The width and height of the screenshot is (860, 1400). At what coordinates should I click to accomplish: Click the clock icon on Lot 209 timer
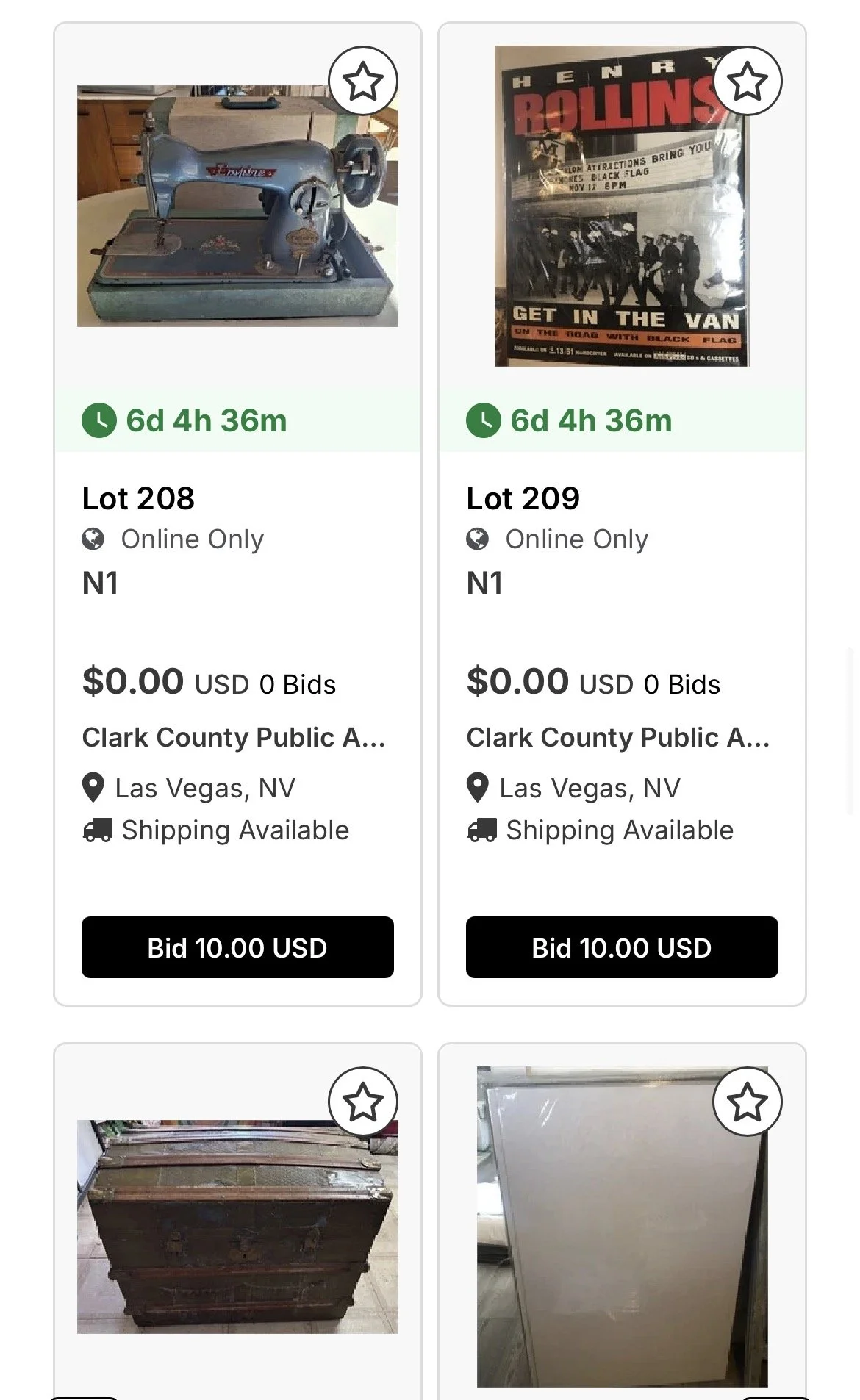(484, 420)
